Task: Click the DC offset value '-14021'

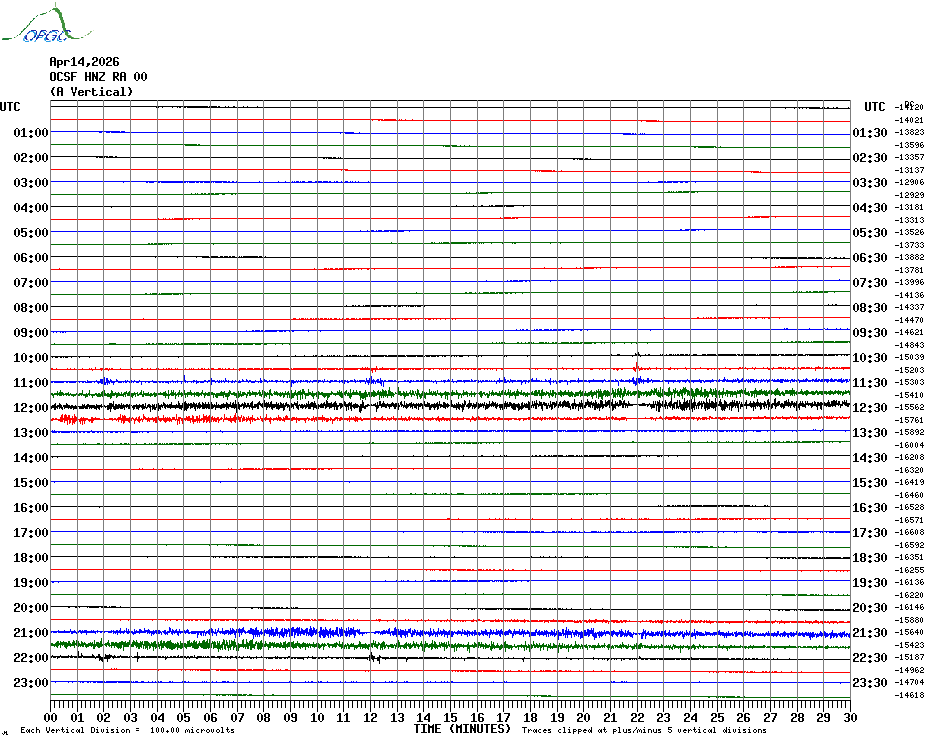Action: click(909, 120)
